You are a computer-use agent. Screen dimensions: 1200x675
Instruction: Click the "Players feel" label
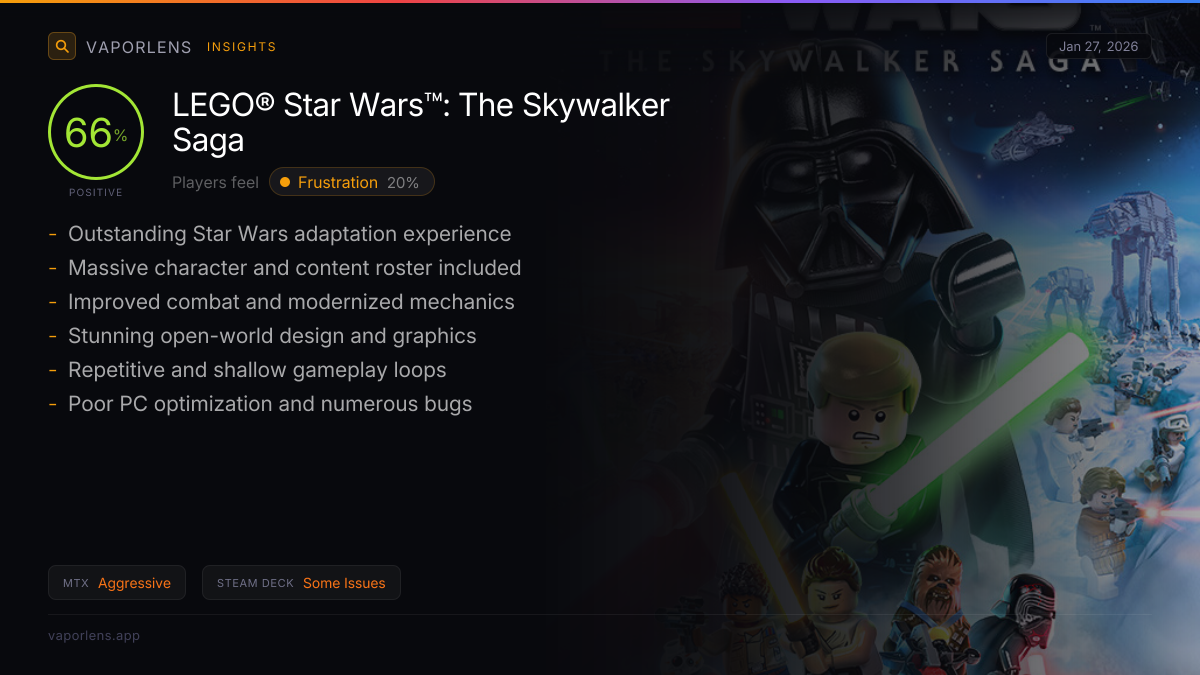point(215,182)
